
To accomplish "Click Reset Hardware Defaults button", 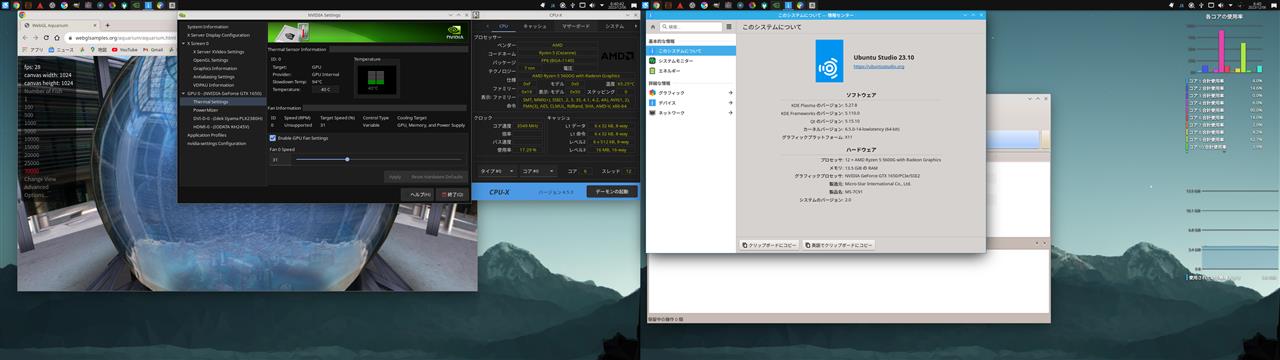I will click(438, 176).
